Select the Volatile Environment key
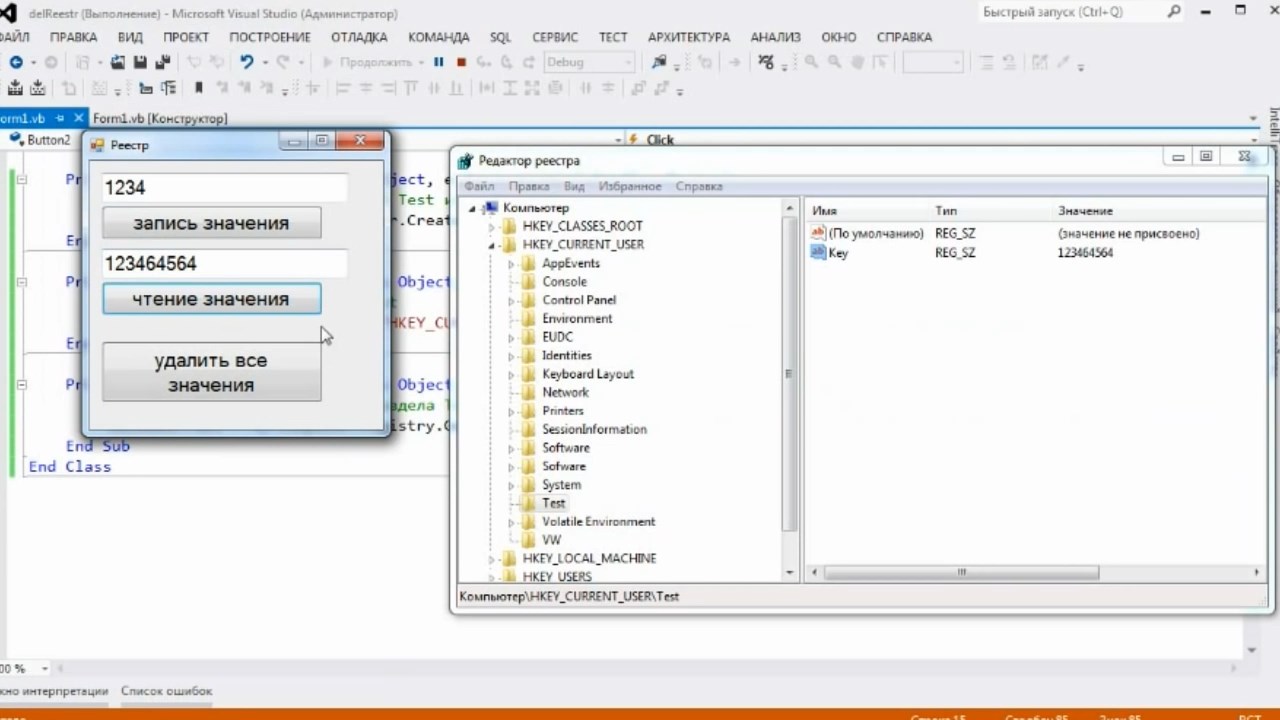This screenshot has width=1280, height=720. (x=588, y=522)
